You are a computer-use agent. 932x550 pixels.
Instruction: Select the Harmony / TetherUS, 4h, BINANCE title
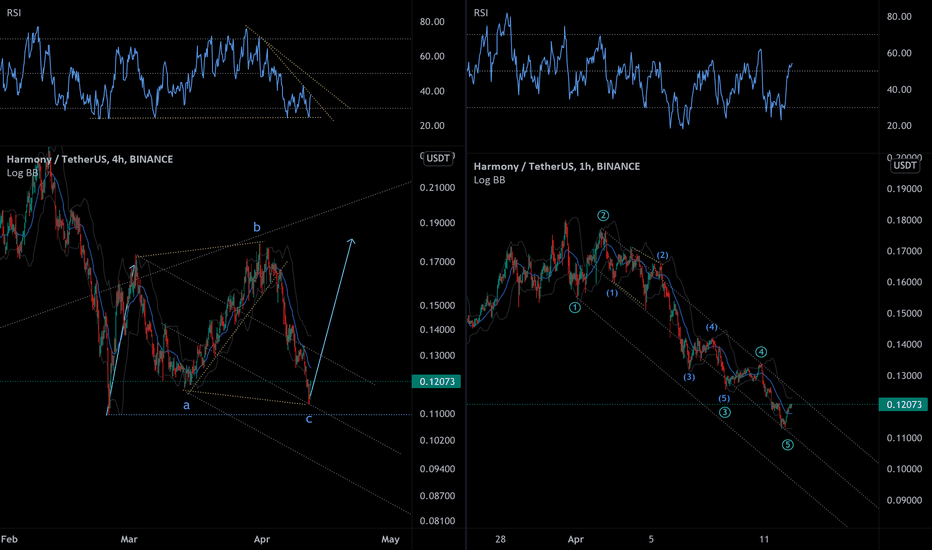90,159
